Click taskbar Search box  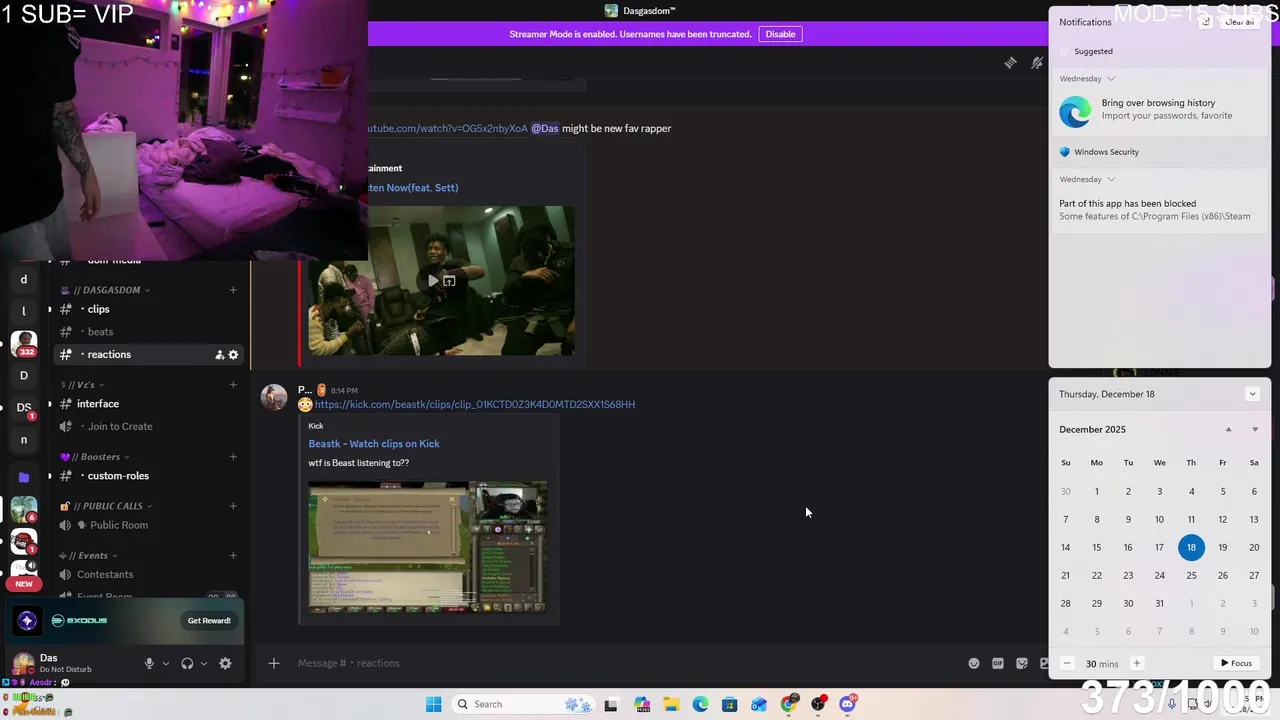[524, 704]
